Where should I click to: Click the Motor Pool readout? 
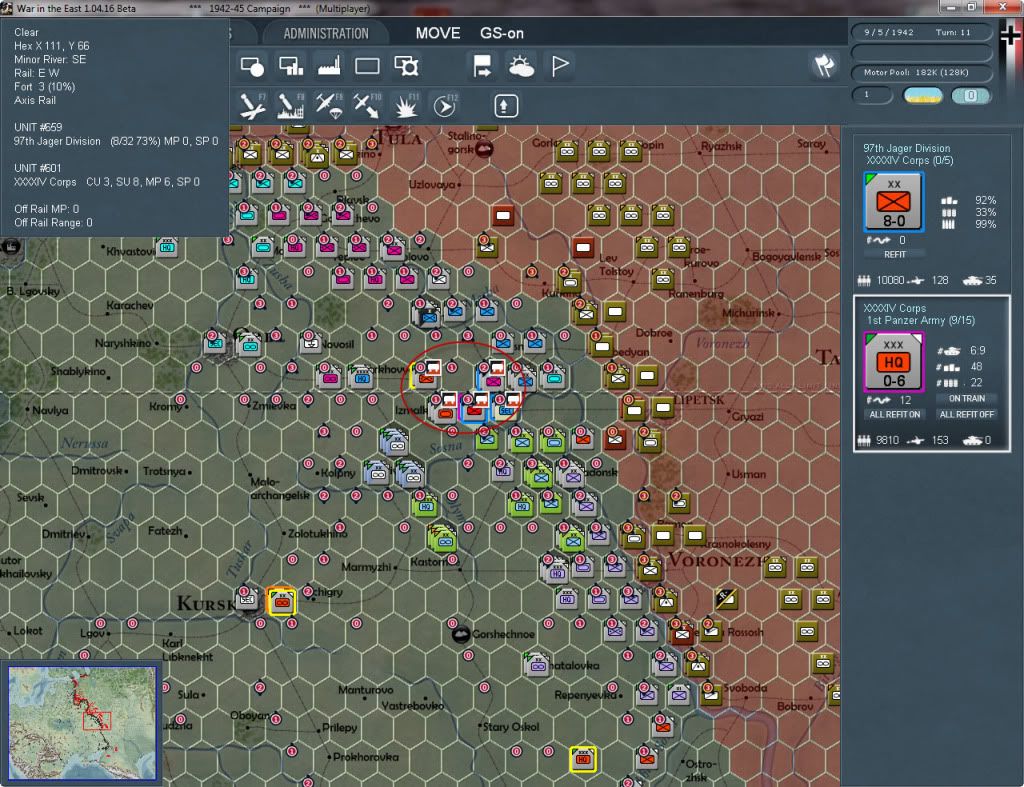921,72
